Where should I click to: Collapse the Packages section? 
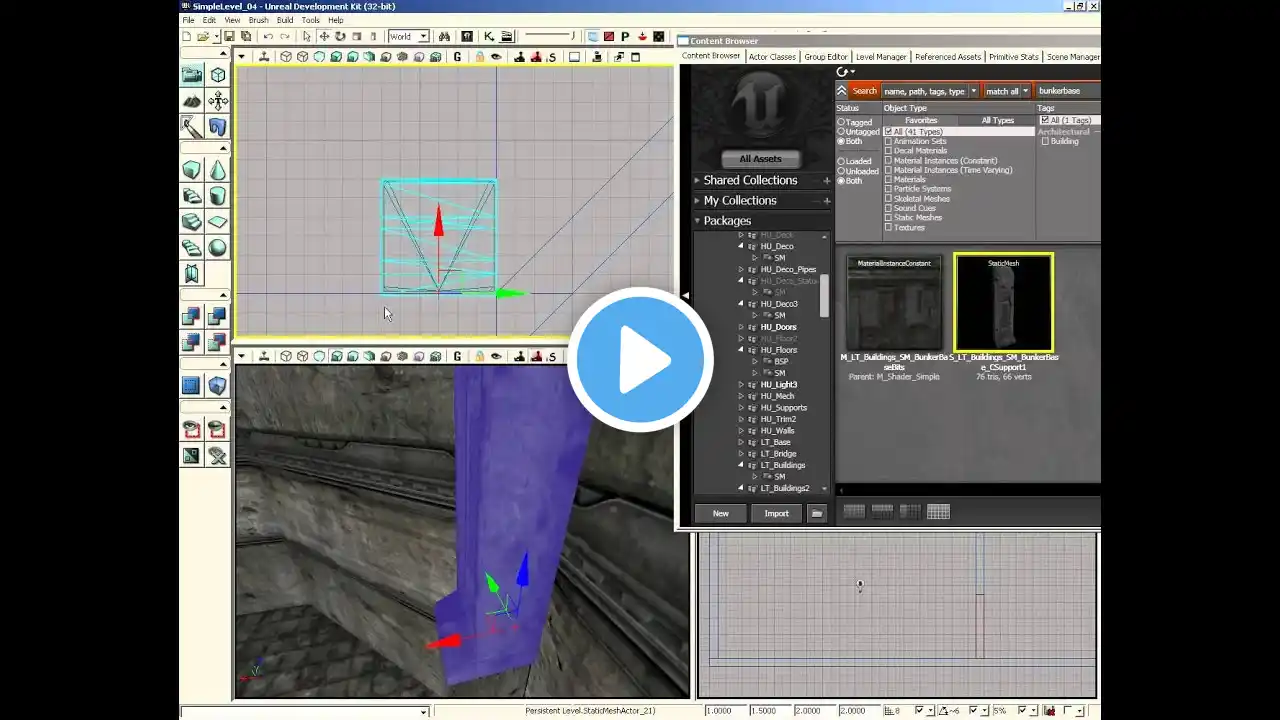coord(697,220)
